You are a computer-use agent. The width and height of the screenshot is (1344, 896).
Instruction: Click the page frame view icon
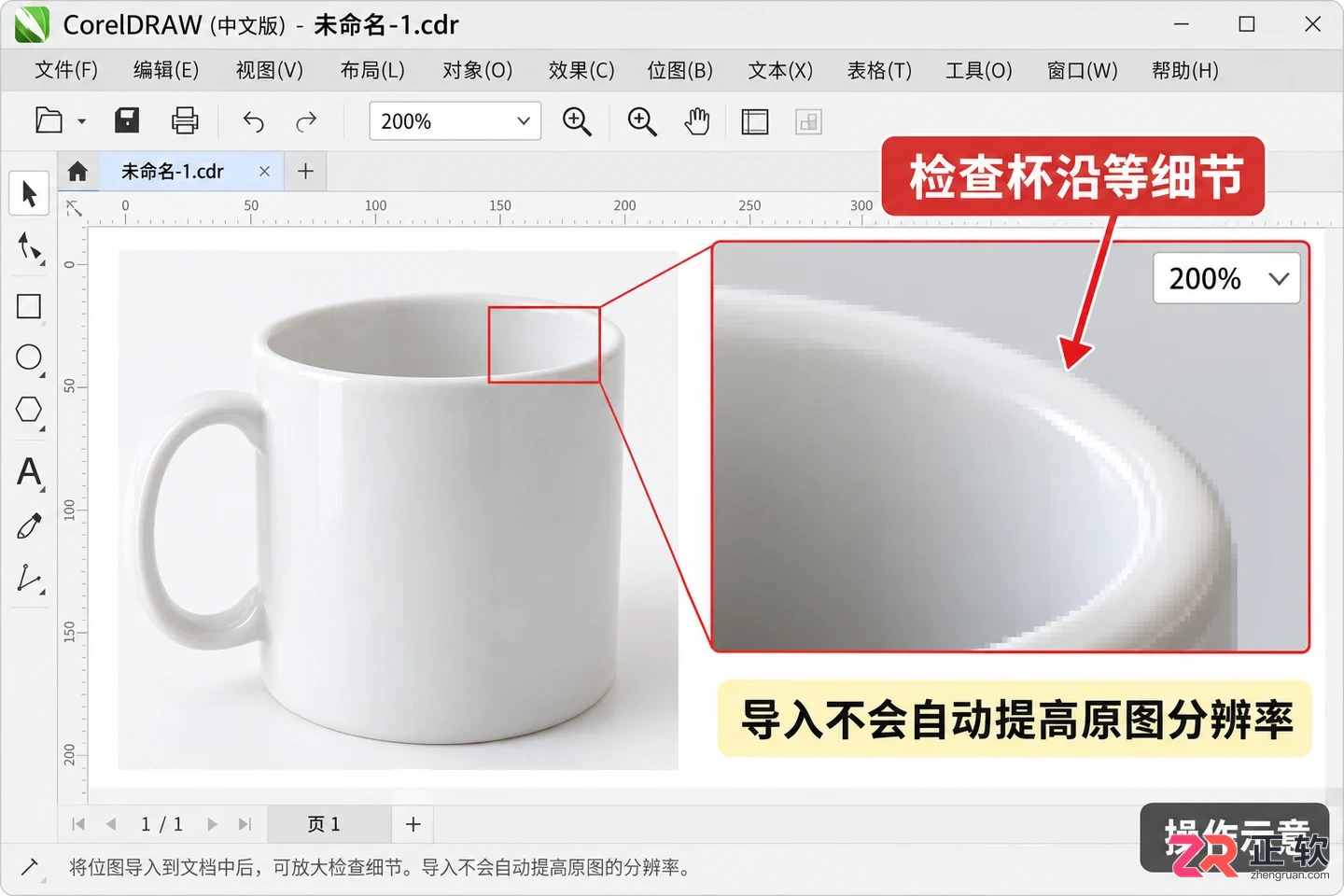point(755,121)
